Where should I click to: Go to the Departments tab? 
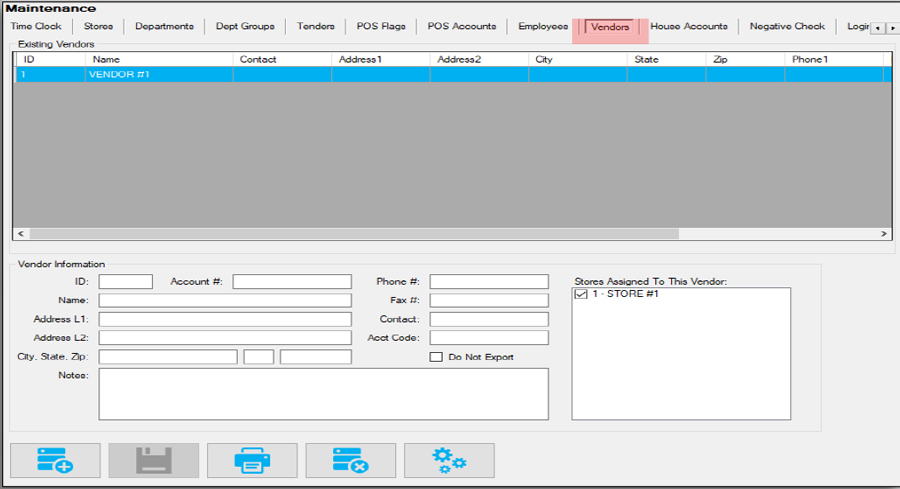164,26
